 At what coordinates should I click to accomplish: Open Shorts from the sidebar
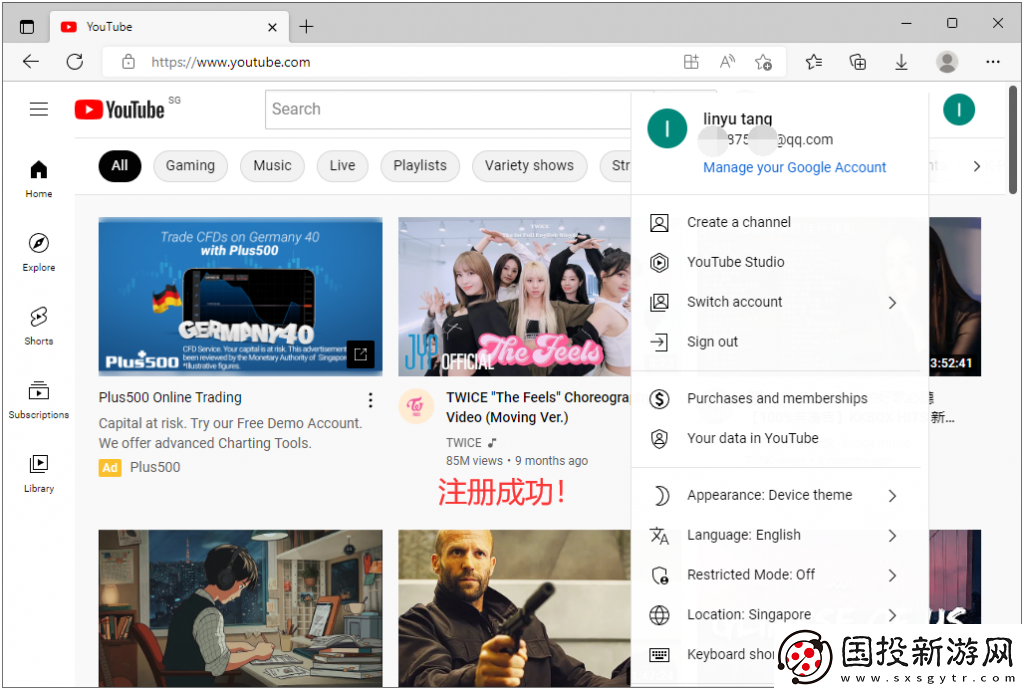click(38, 325)
